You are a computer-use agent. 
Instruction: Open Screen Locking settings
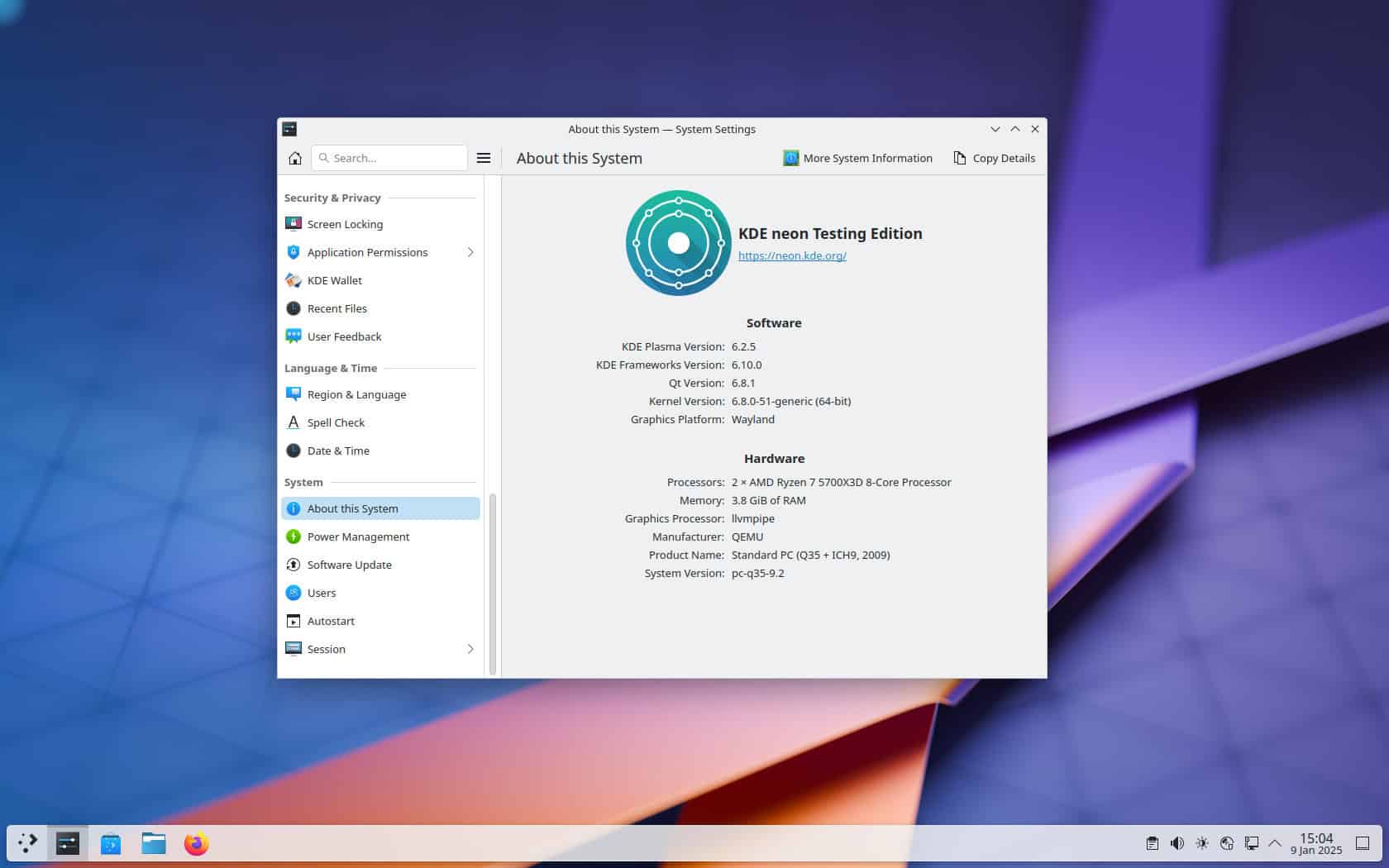point(345,224)
